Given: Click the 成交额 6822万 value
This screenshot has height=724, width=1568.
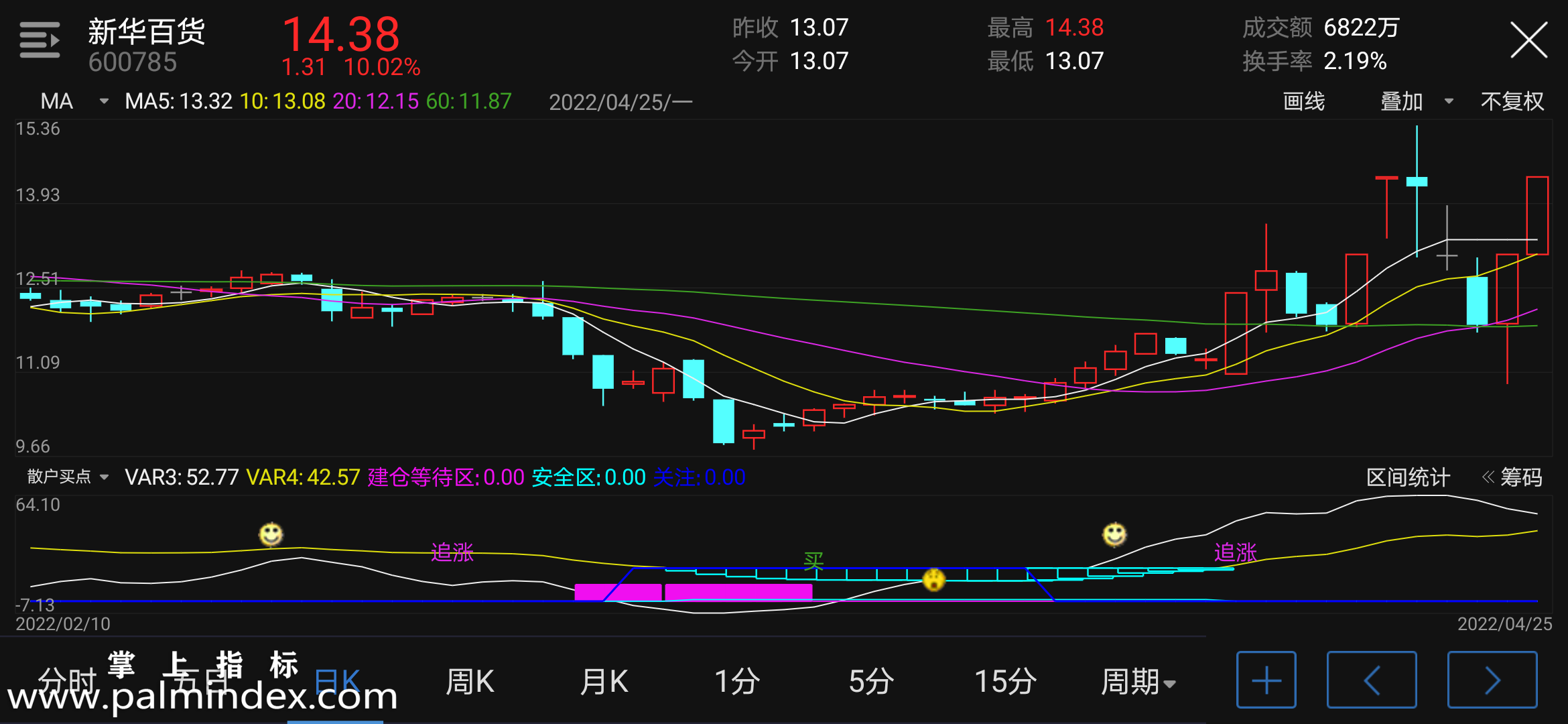Looking at the screenshot, I should pos(1321,27).
